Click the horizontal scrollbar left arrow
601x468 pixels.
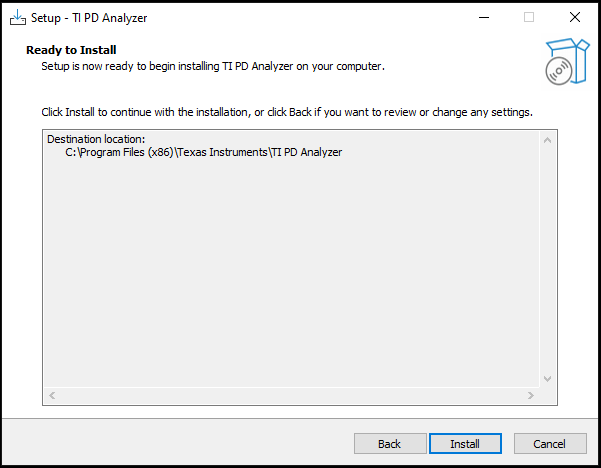pos(52,396)
